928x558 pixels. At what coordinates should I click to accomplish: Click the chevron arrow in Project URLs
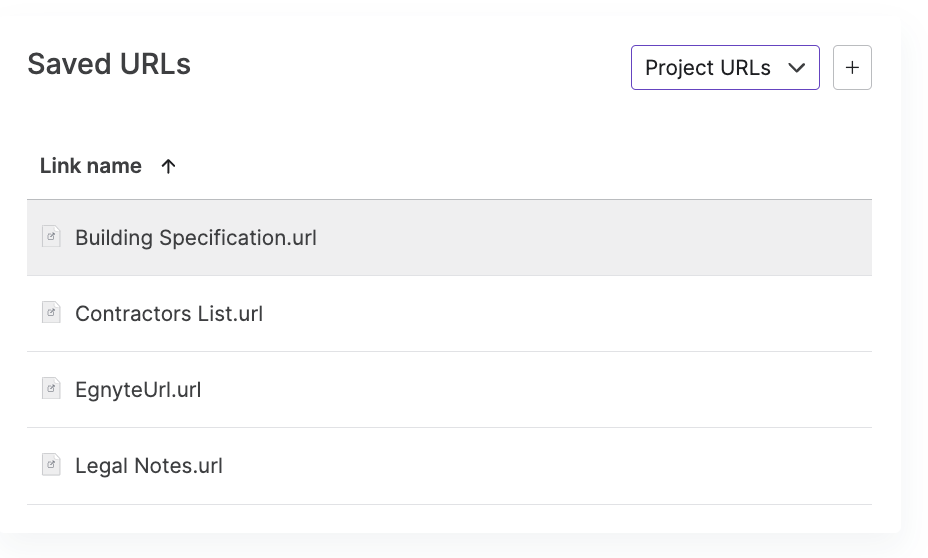point(797,67)
